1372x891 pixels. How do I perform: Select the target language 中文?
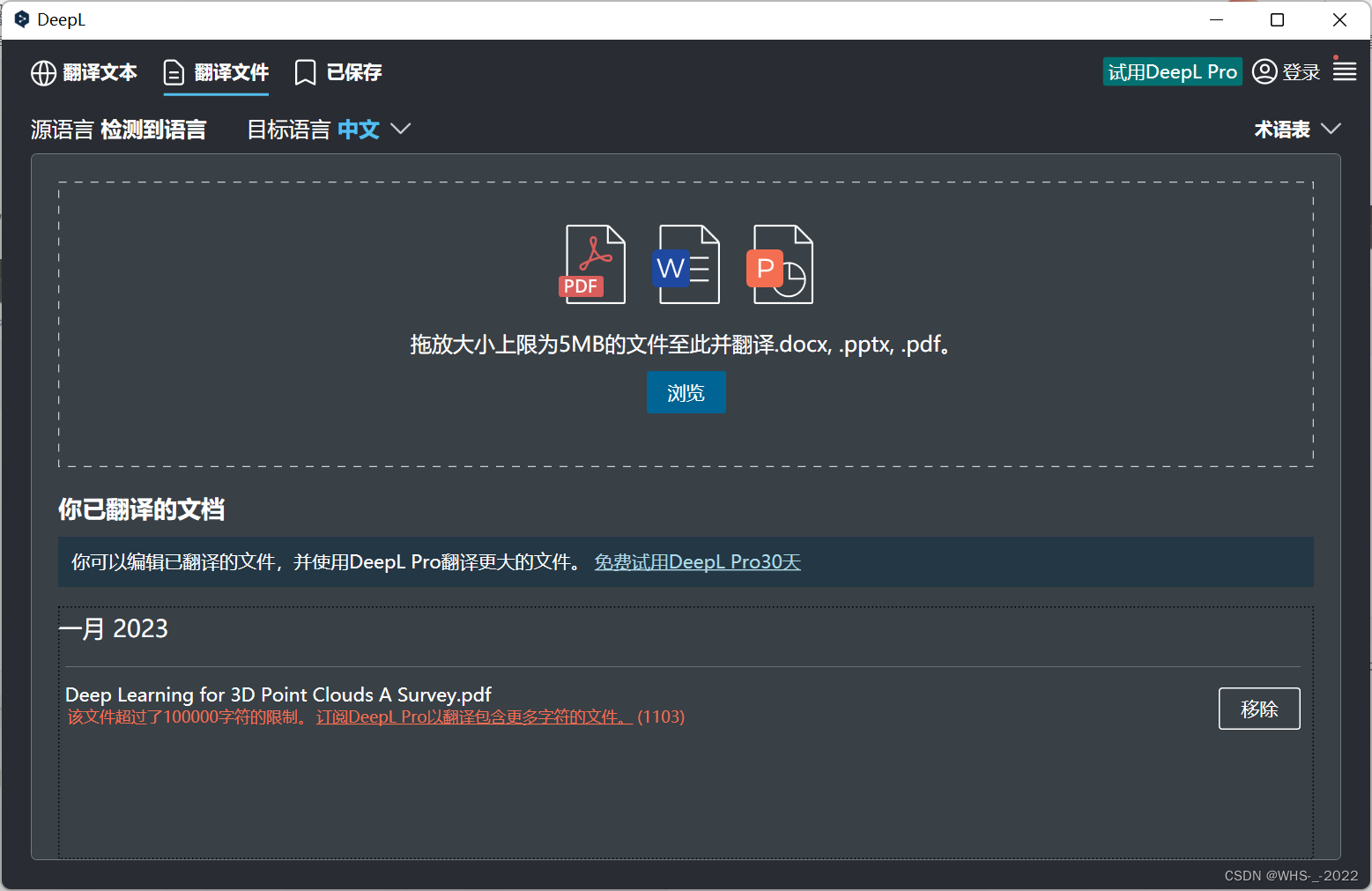[x=359, y=130]
